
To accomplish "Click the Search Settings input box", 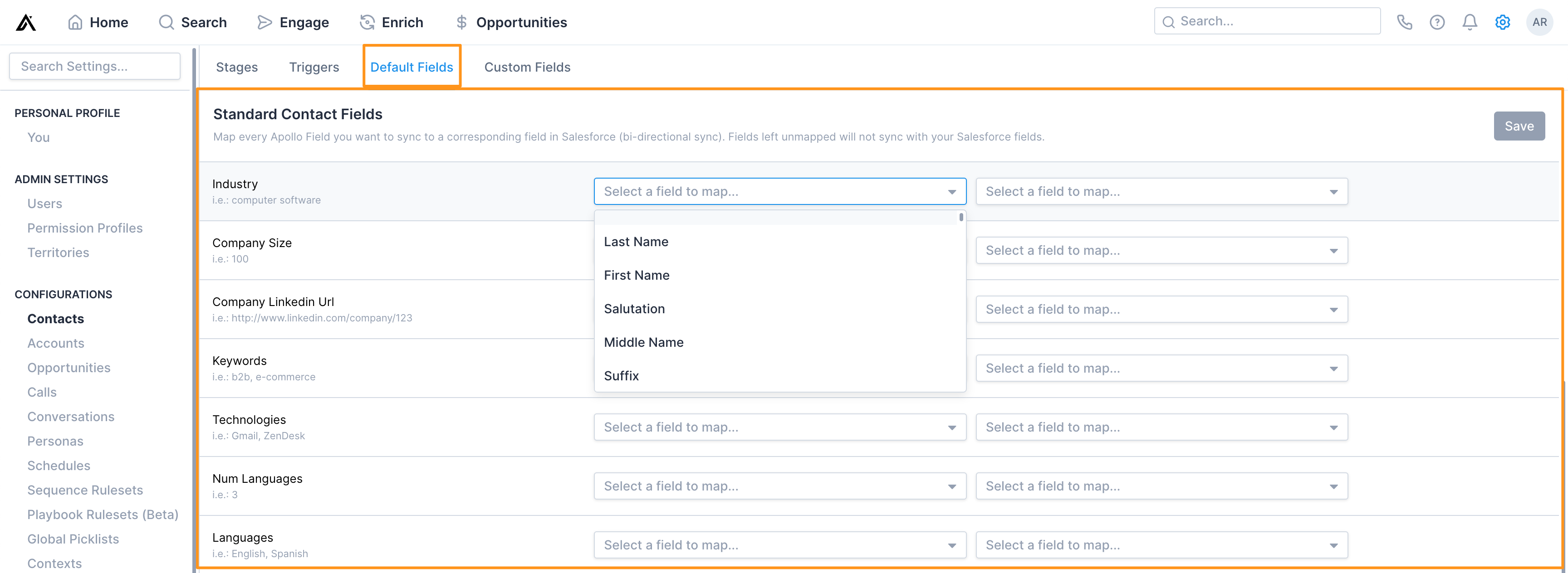I will [95, 66].
